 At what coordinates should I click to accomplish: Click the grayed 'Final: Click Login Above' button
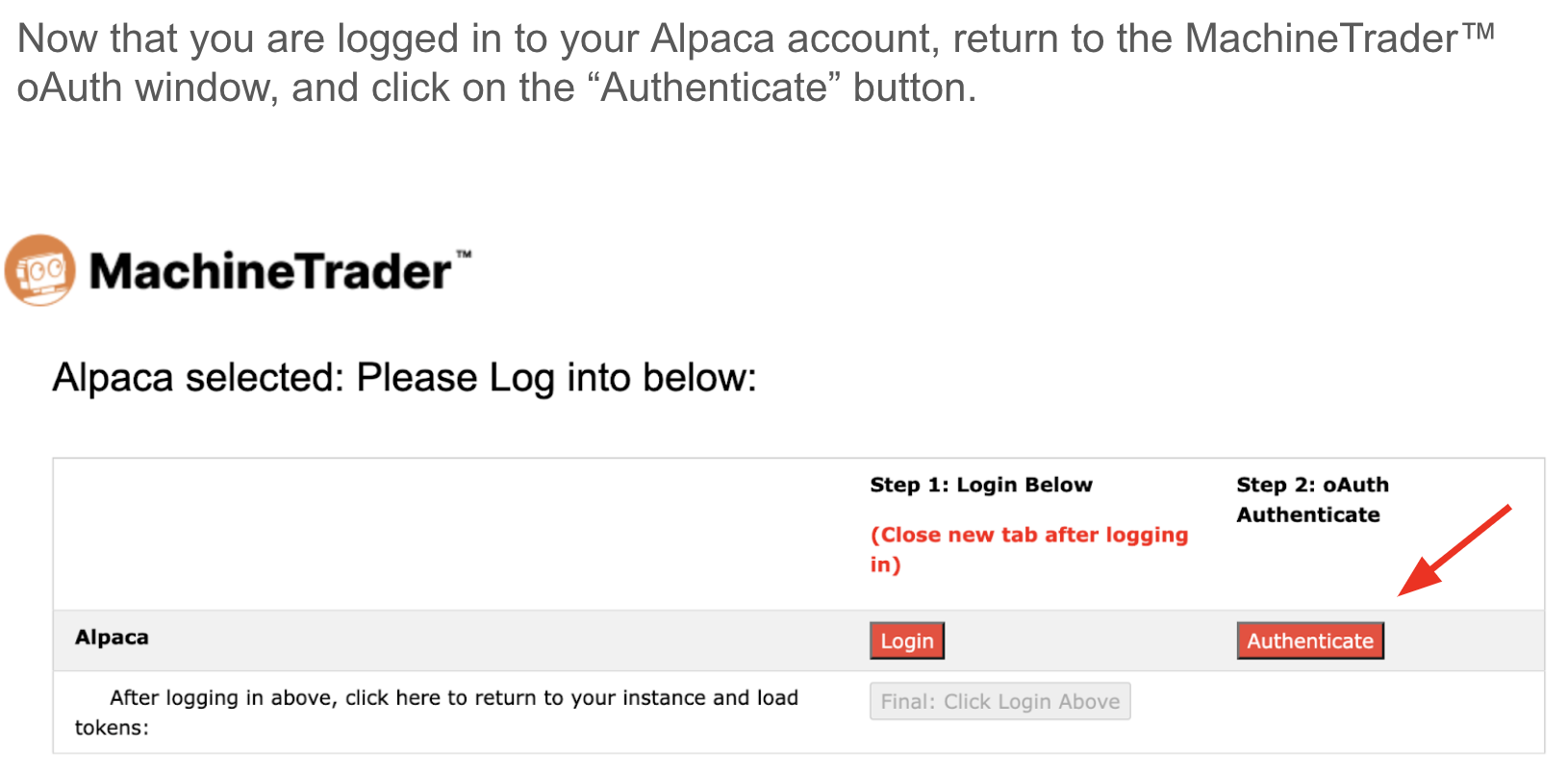click(999, 701)
